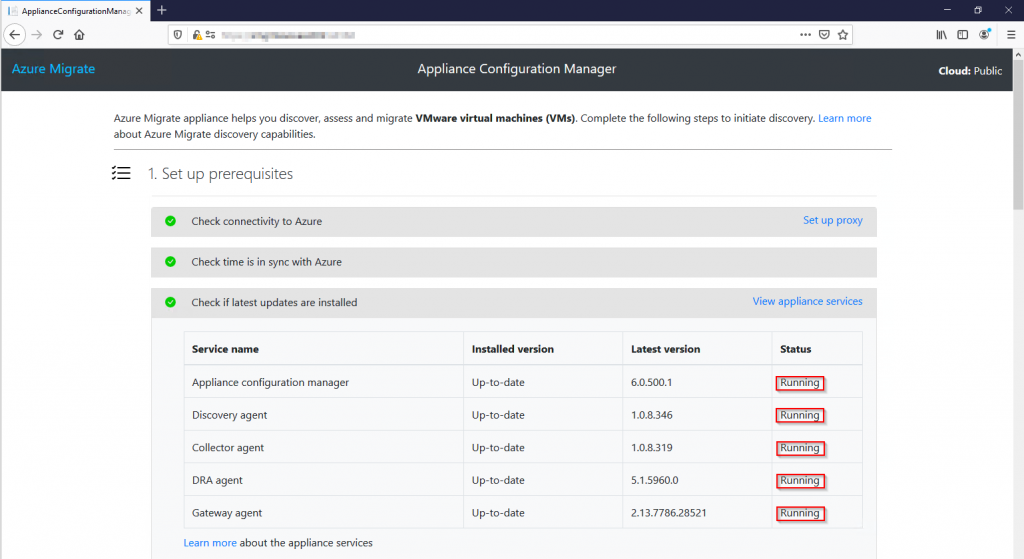
Task: Click the Set up proxy link
Action: coord(833,220)
